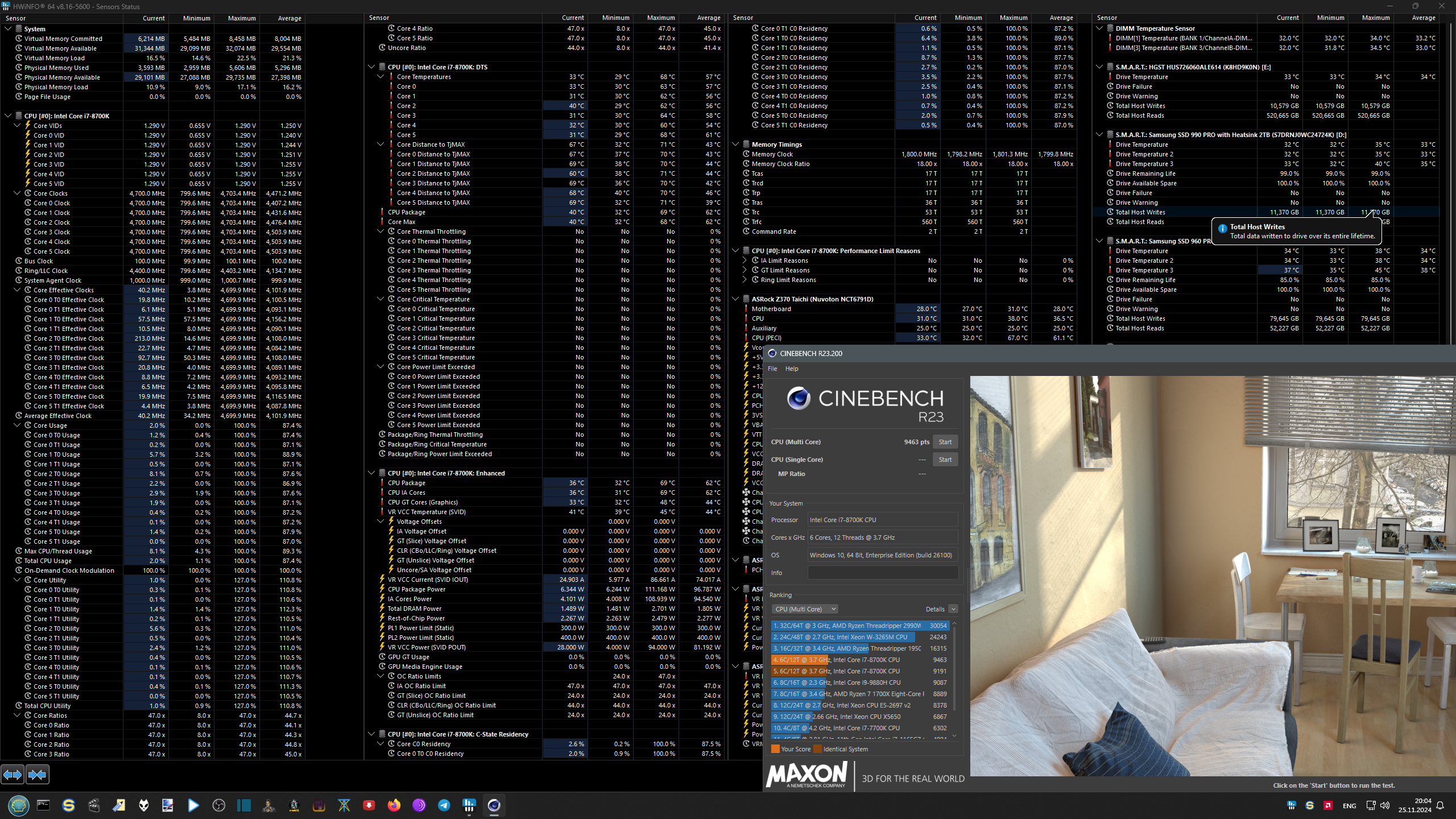Start the CPU (Multi Core) test

[x=945, y=442]
